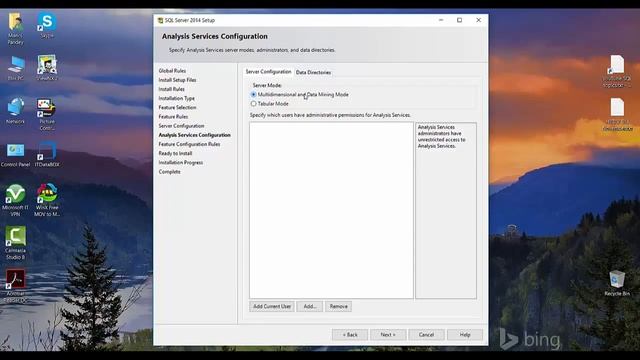Viewport: 640px width, 360px height.
Task: Open the Acrobat Reader DC shortcut
Action: pos(16,286)
